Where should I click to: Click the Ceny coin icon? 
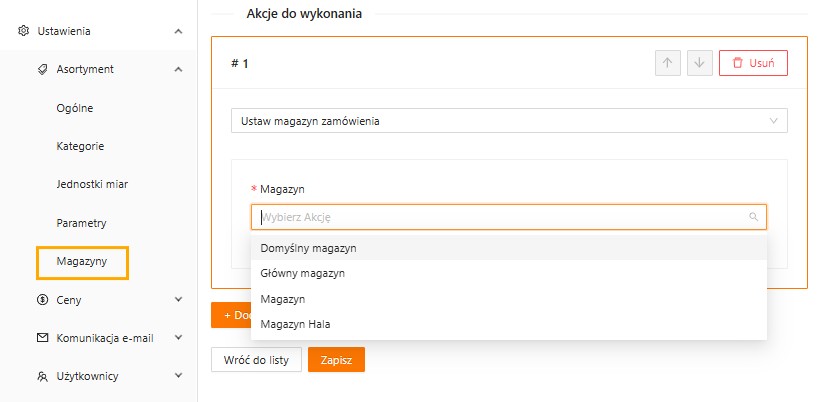click(x=42, y=298)
